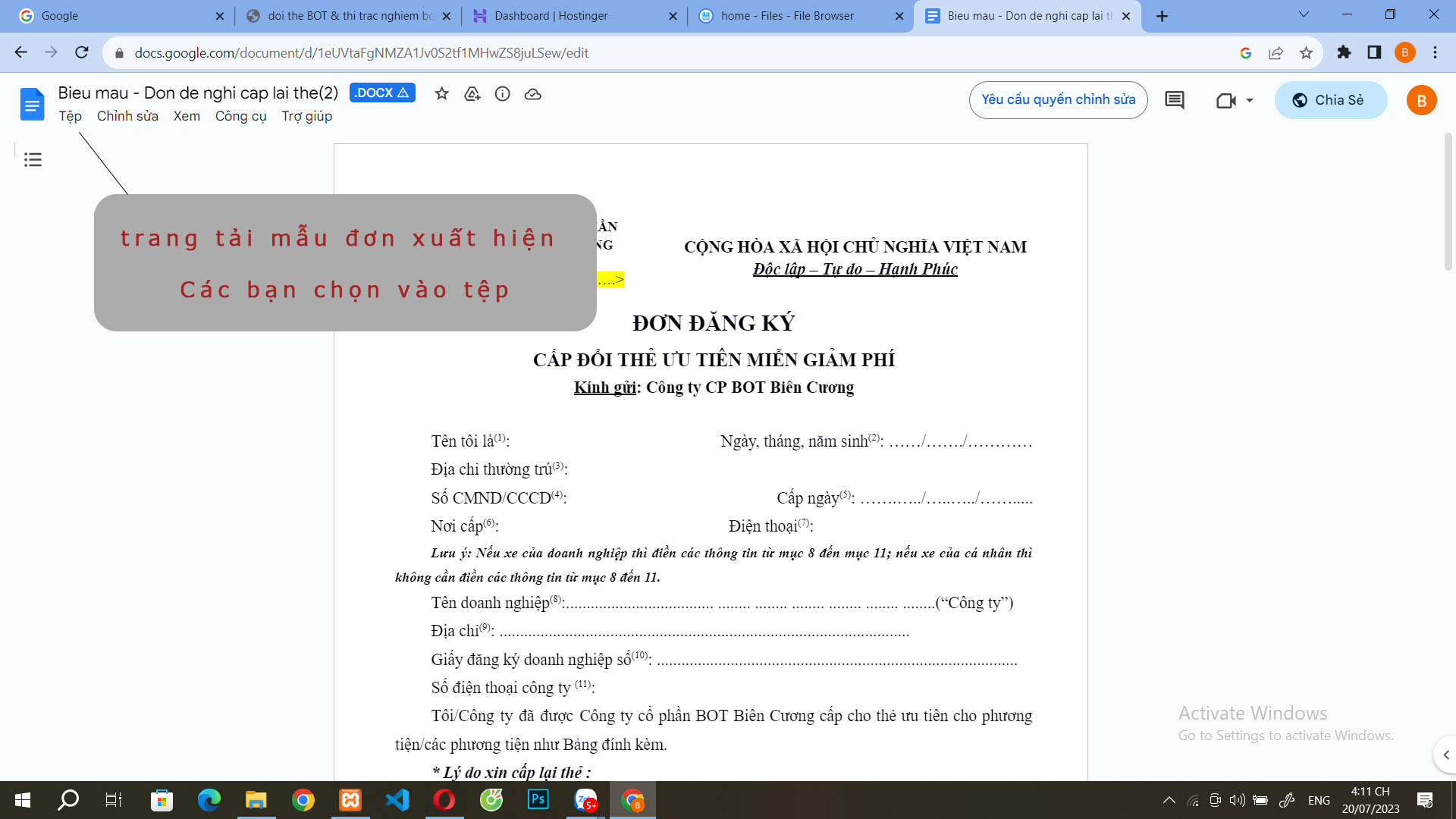Screen dimensions: 1456x819
Task: Click the star/bookmark icon to favorite
Action: (441, 93)
